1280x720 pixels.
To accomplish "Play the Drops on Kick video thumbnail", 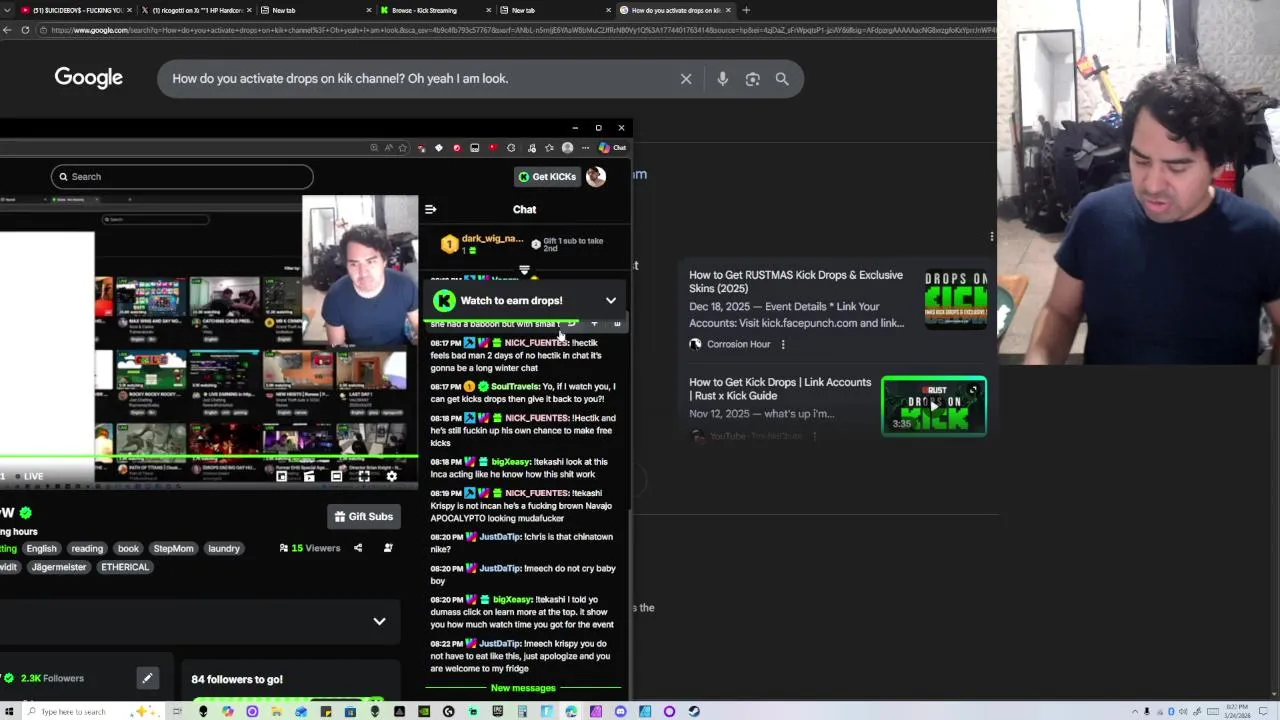I will click(934, 406).
